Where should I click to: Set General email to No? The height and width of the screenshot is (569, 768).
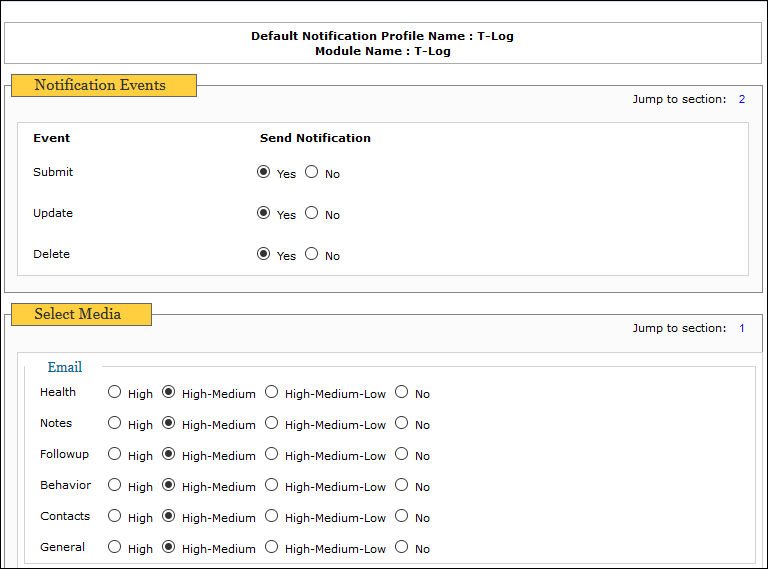click(x=402, y=547)
